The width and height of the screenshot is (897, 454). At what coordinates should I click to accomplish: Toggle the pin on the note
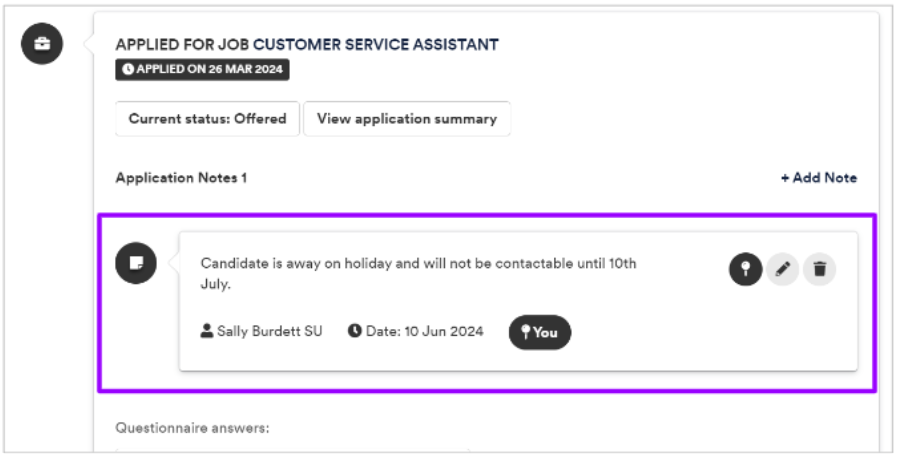(745, 269)
